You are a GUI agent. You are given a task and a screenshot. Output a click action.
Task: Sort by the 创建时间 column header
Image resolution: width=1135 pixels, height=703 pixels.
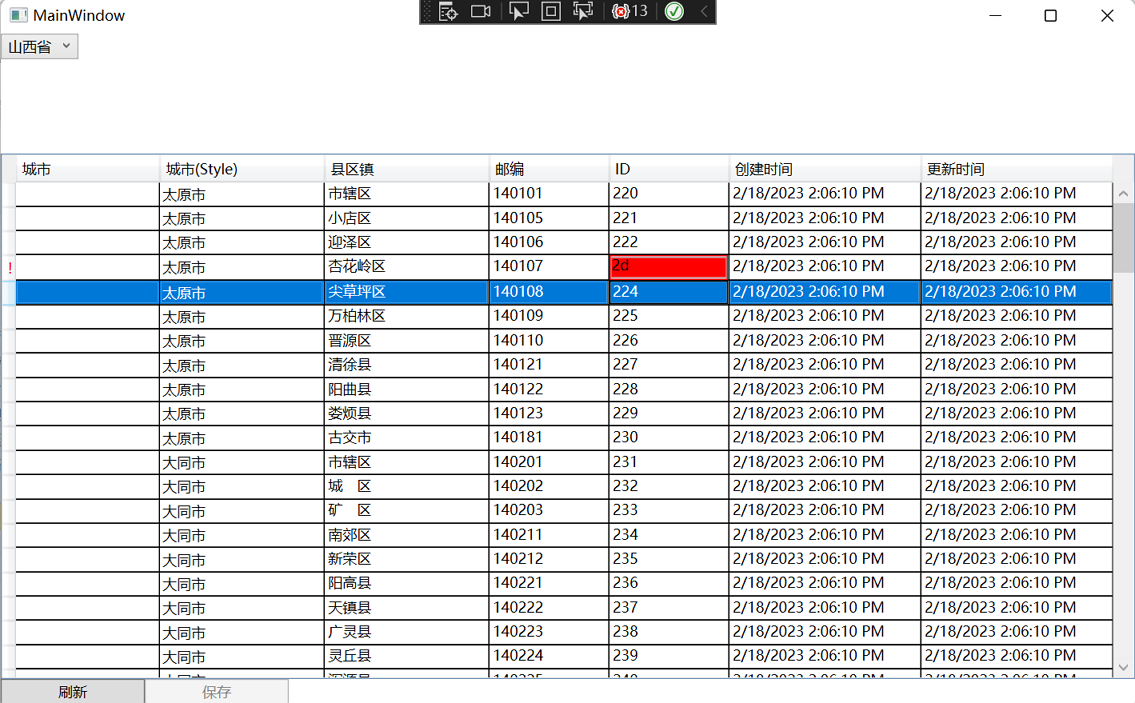point(824,169)
